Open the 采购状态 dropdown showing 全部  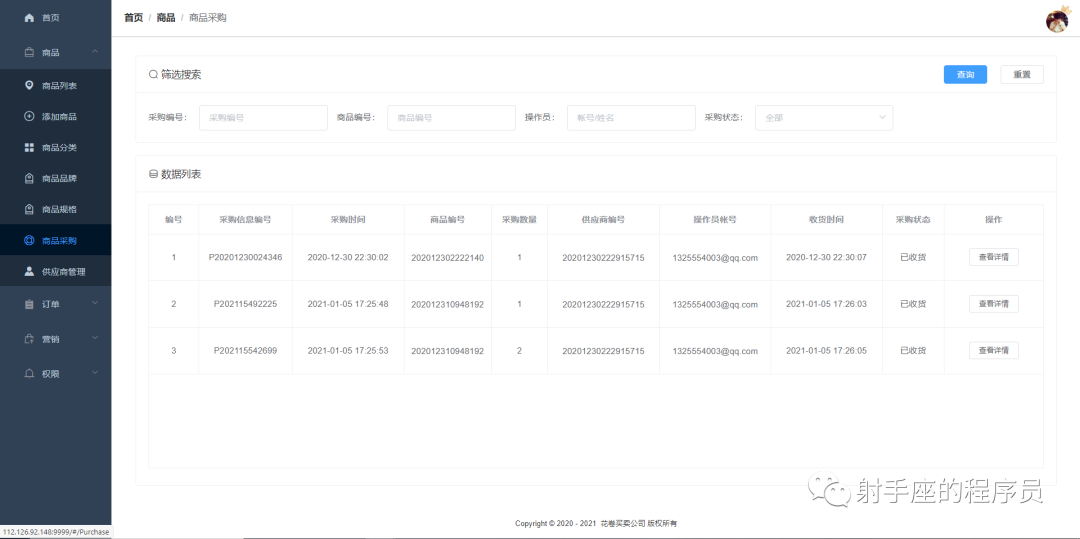click(824, 118)
